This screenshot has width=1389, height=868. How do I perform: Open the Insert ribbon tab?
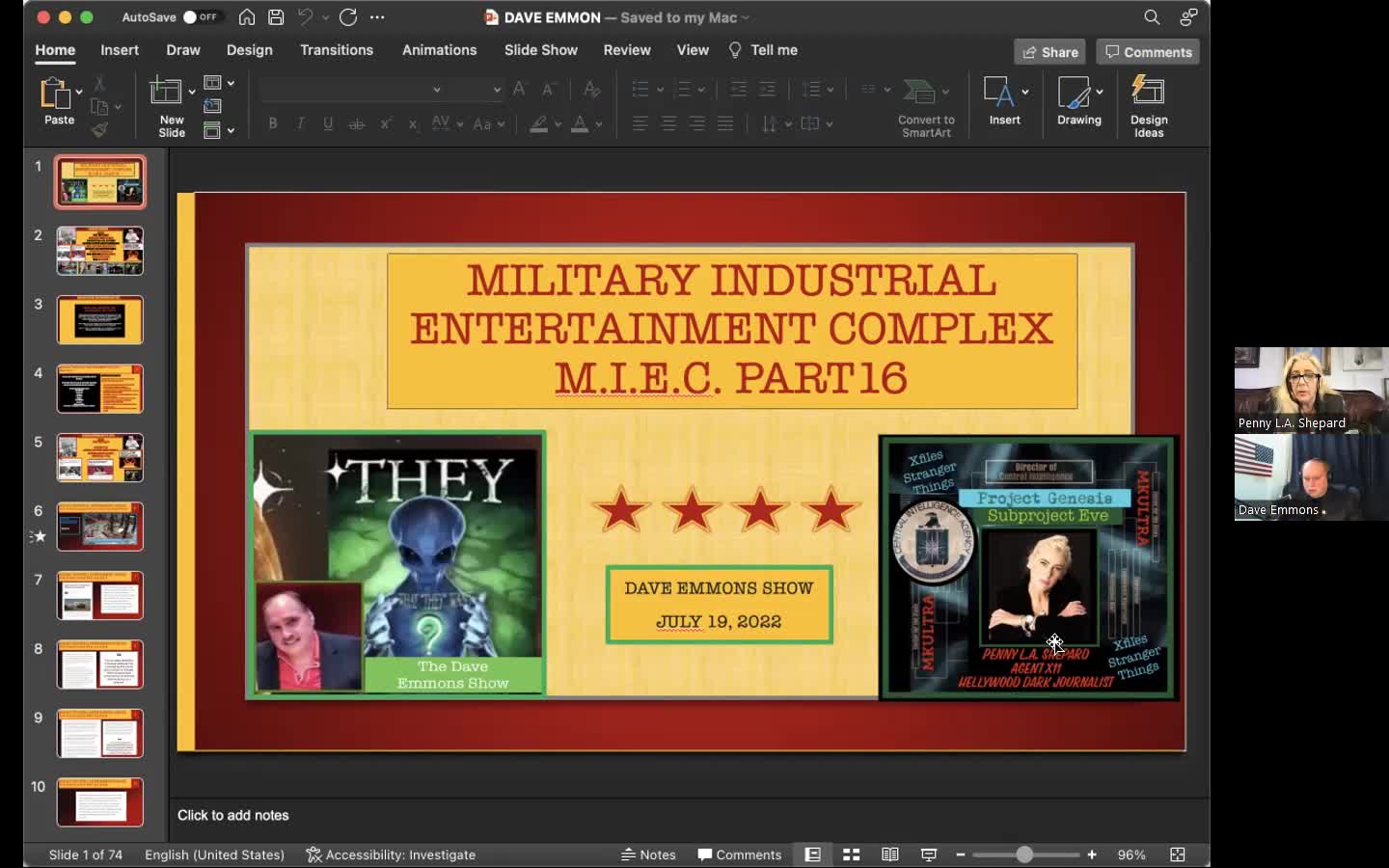point(120,50)
